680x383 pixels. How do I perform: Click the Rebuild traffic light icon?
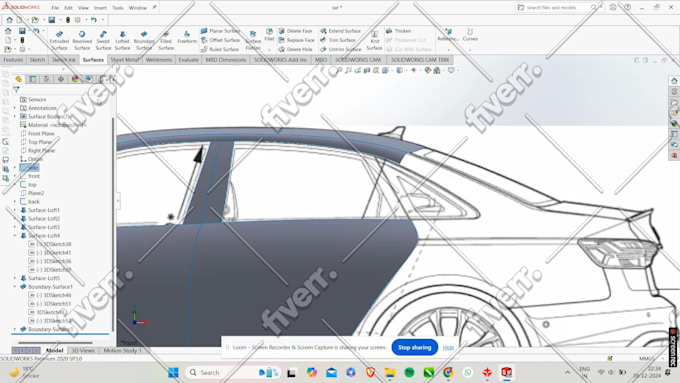point(68,20)
